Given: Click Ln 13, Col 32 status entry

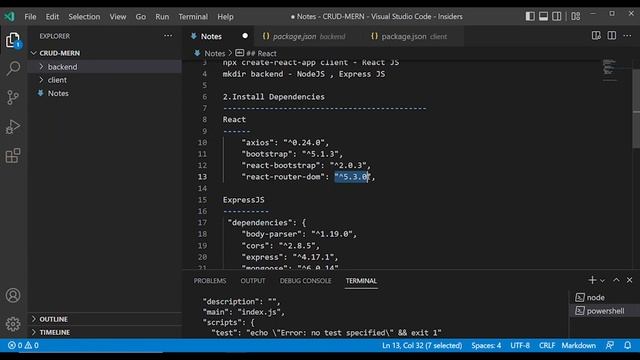Looking at the screenshot, I should click(x=422, y=345).
